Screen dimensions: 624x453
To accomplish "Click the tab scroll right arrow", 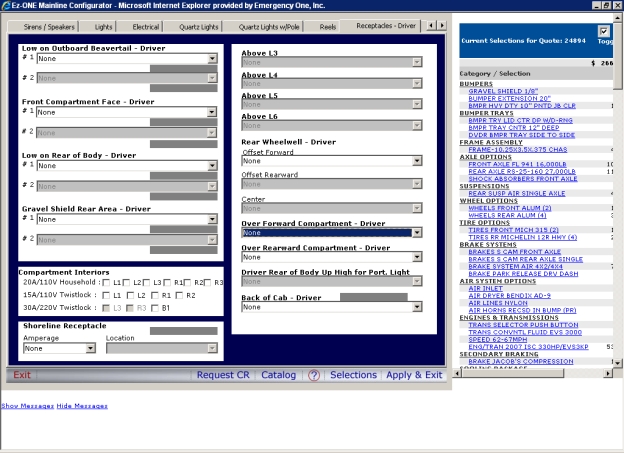I will (x=442, y=26).
